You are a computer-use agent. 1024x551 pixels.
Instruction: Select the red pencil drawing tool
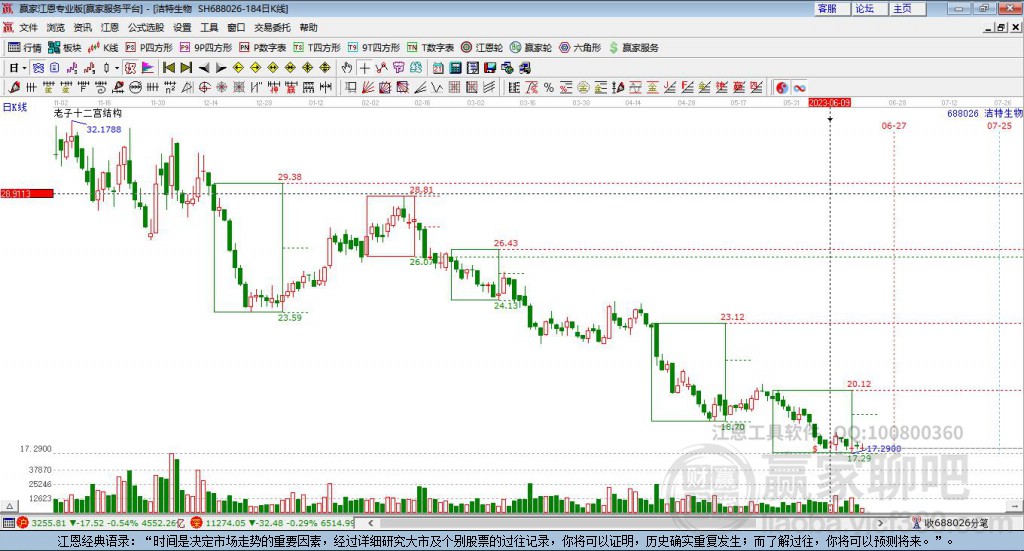[x=14, y=87]
